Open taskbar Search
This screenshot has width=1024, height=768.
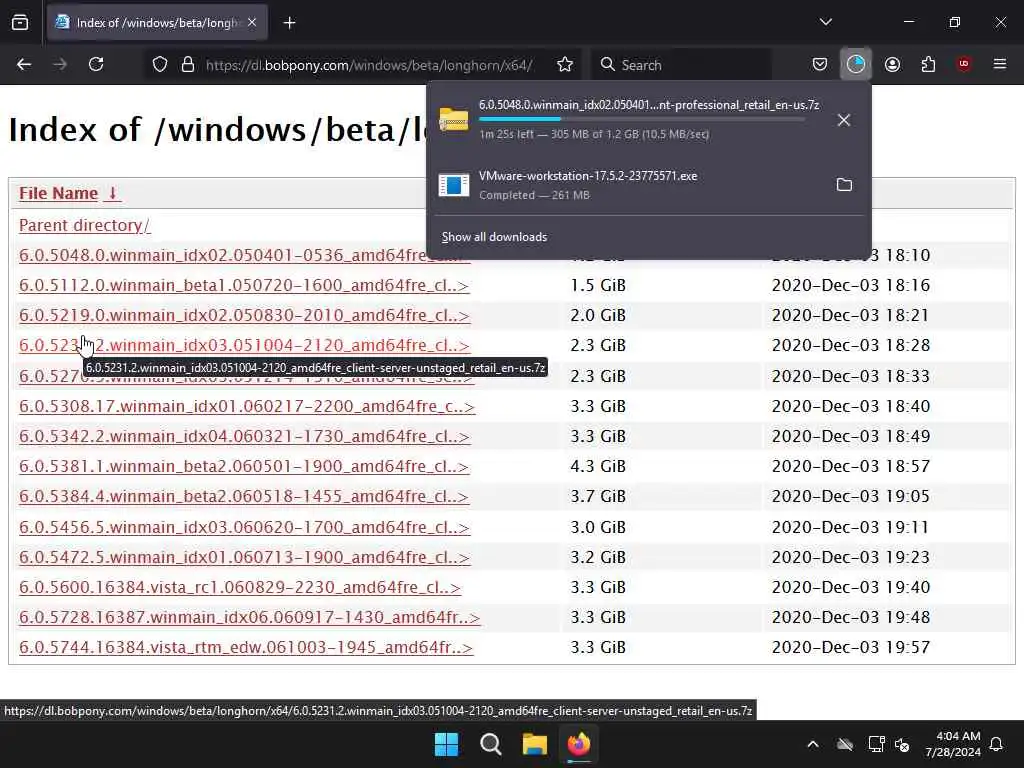(490, 744)
